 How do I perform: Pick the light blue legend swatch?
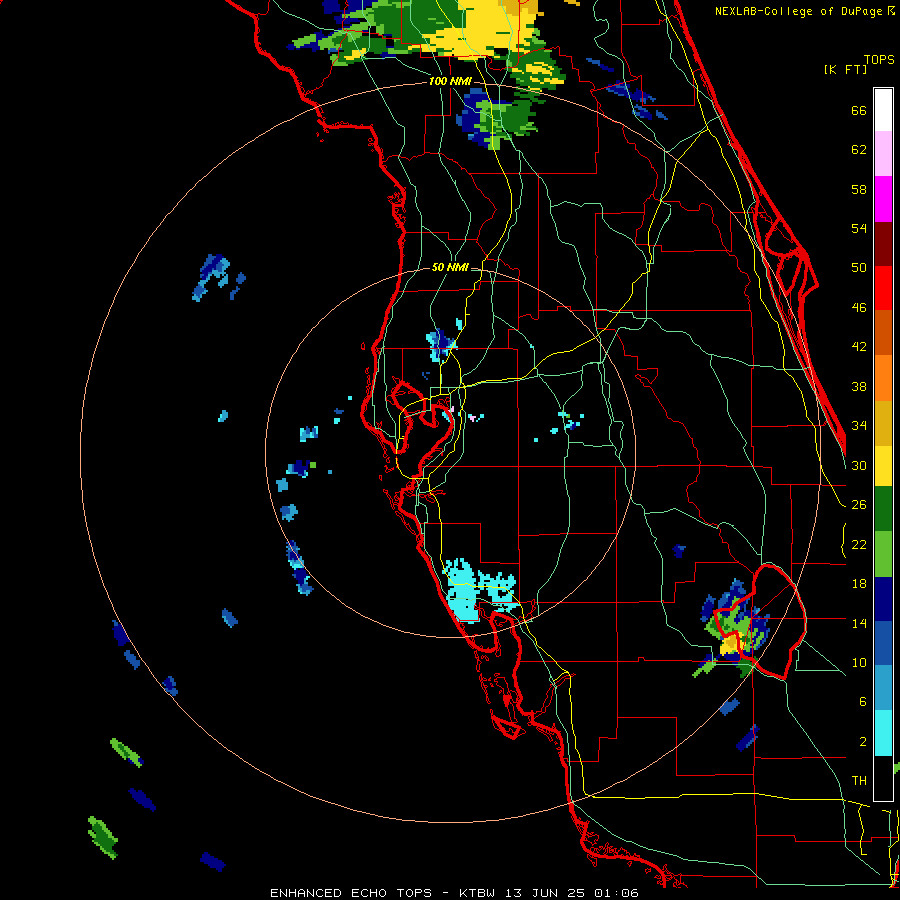pyautogui.click(x=883, y=688)
